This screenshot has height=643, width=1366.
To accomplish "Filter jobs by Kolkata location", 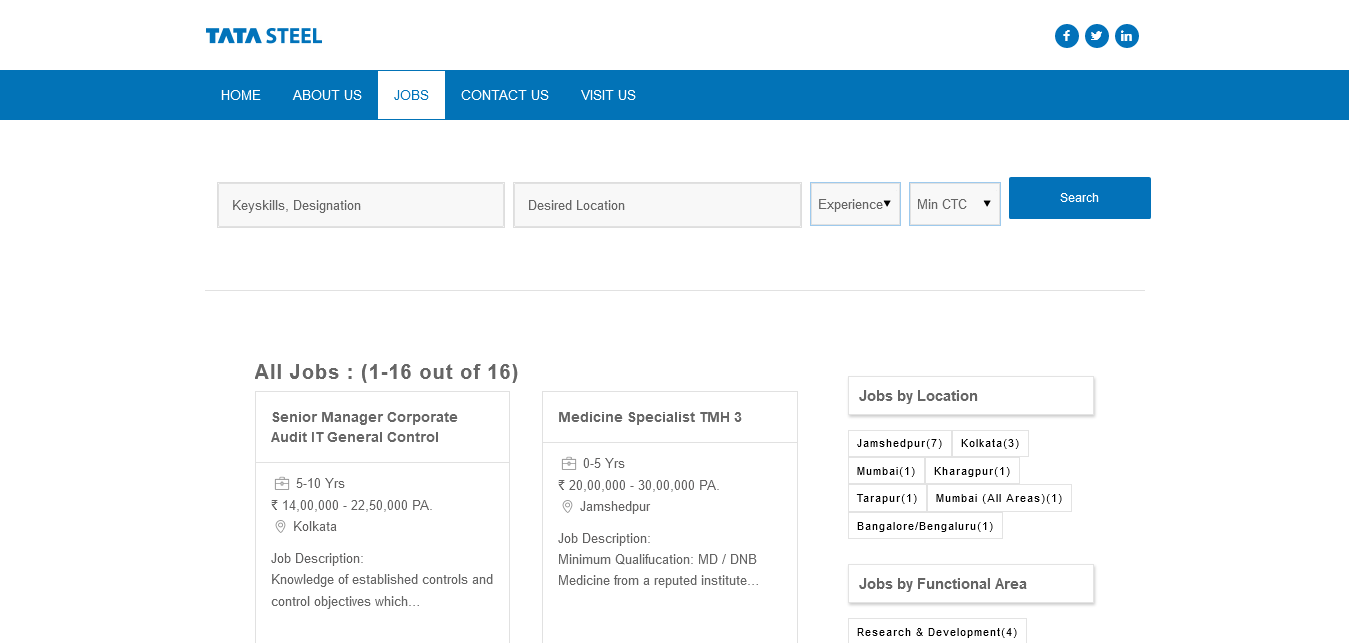I will pos(990,443).
